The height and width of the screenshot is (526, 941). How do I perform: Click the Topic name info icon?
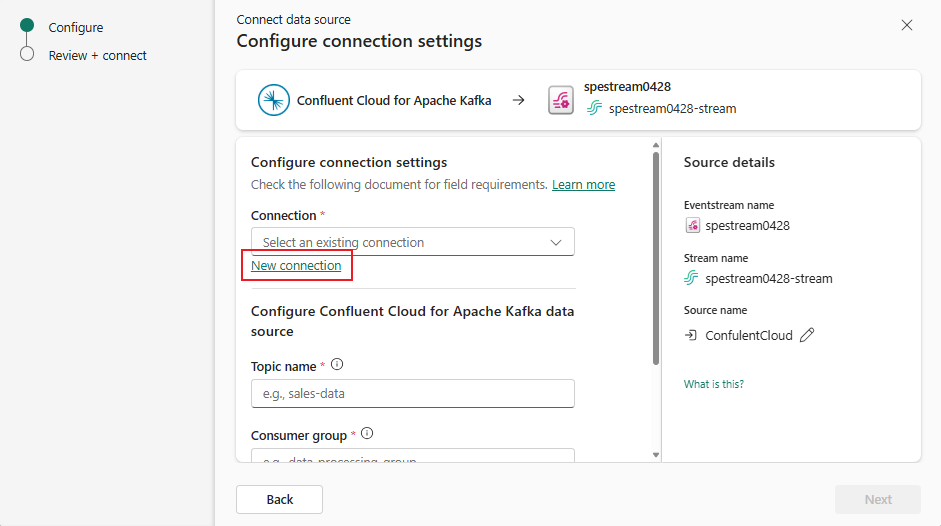click(337, 365)
